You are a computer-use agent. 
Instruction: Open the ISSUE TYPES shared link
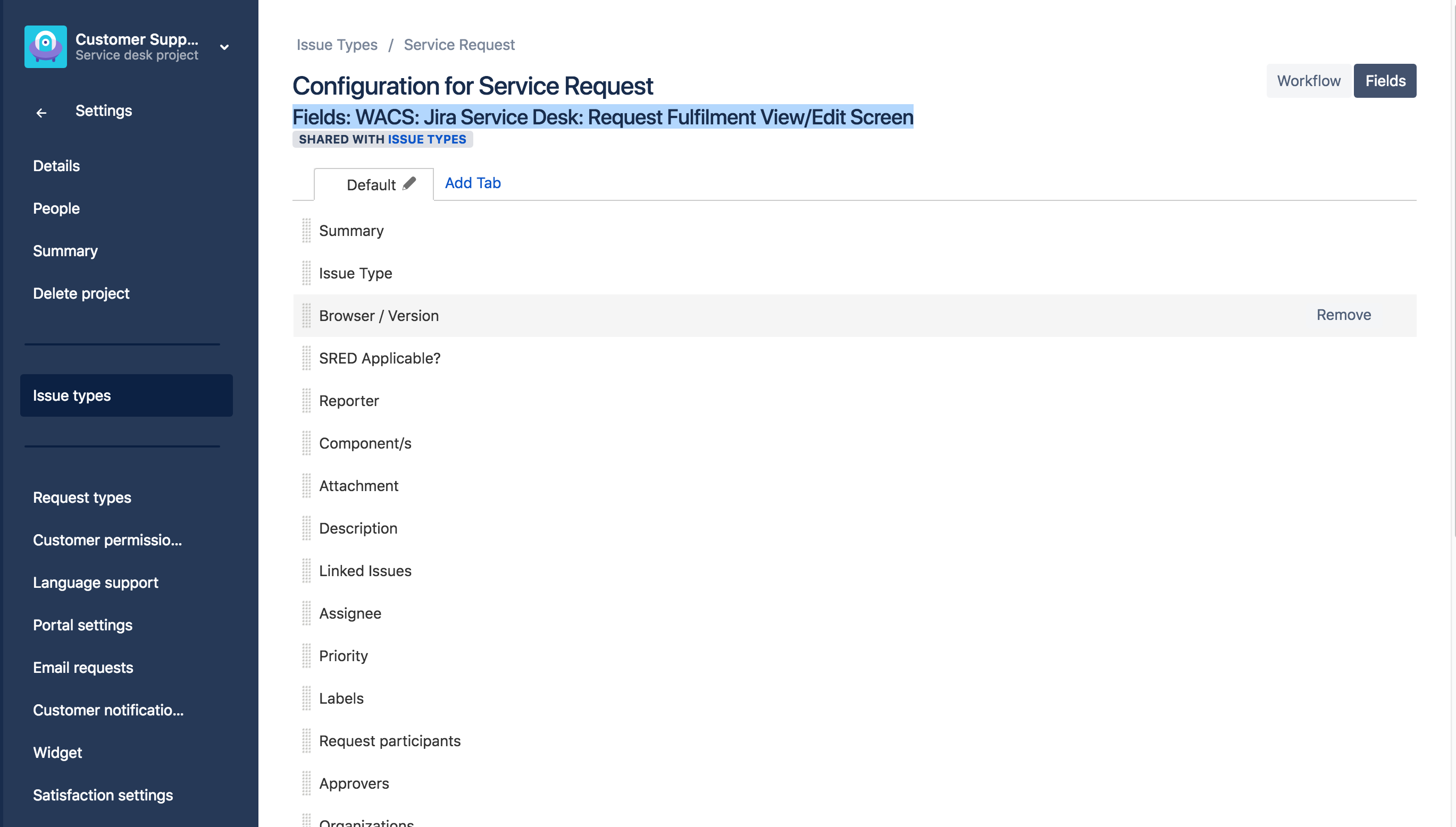pos(426,139)
